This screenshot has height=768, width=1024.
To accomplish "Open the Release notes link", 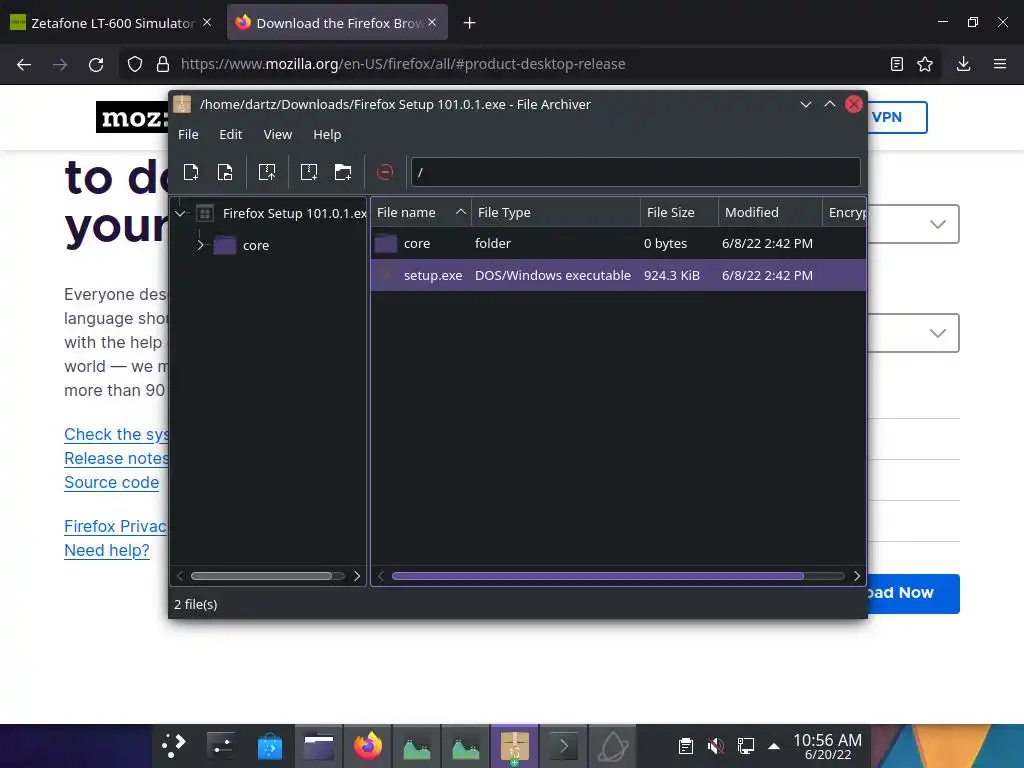I will coord(116,458).
